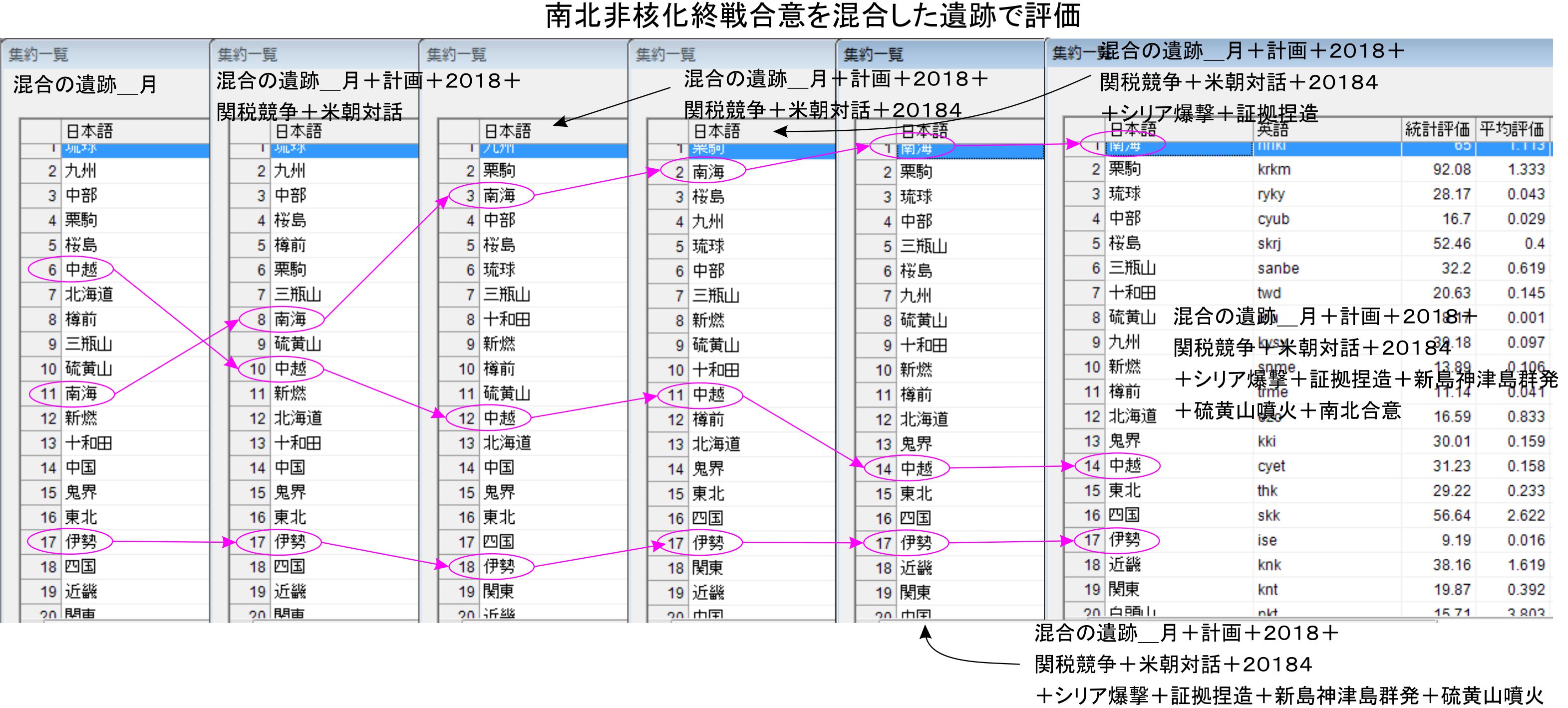Screen dimensions: 1568x708
Task: Click the ise English code cell
Action: click(x=1266, y=541)
